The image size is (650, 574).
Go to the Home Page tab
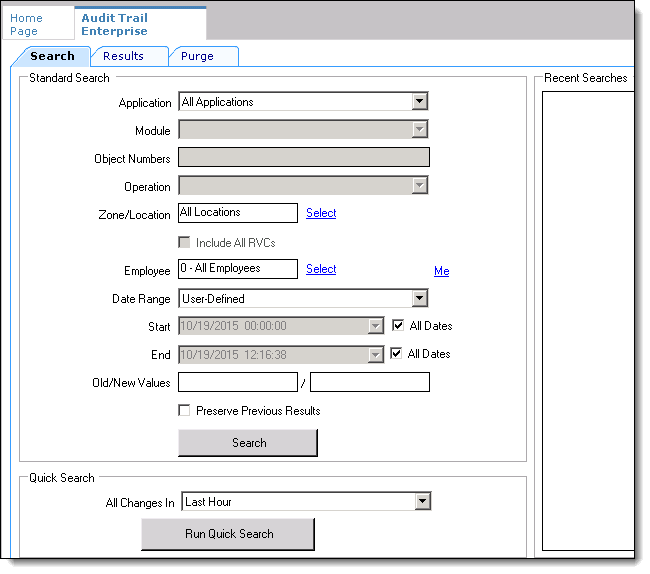tap(27, 24)
